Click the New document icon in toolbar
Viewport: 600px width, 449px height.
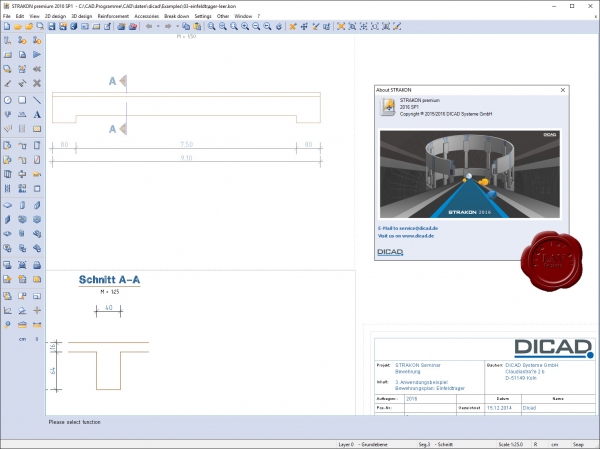7,26
